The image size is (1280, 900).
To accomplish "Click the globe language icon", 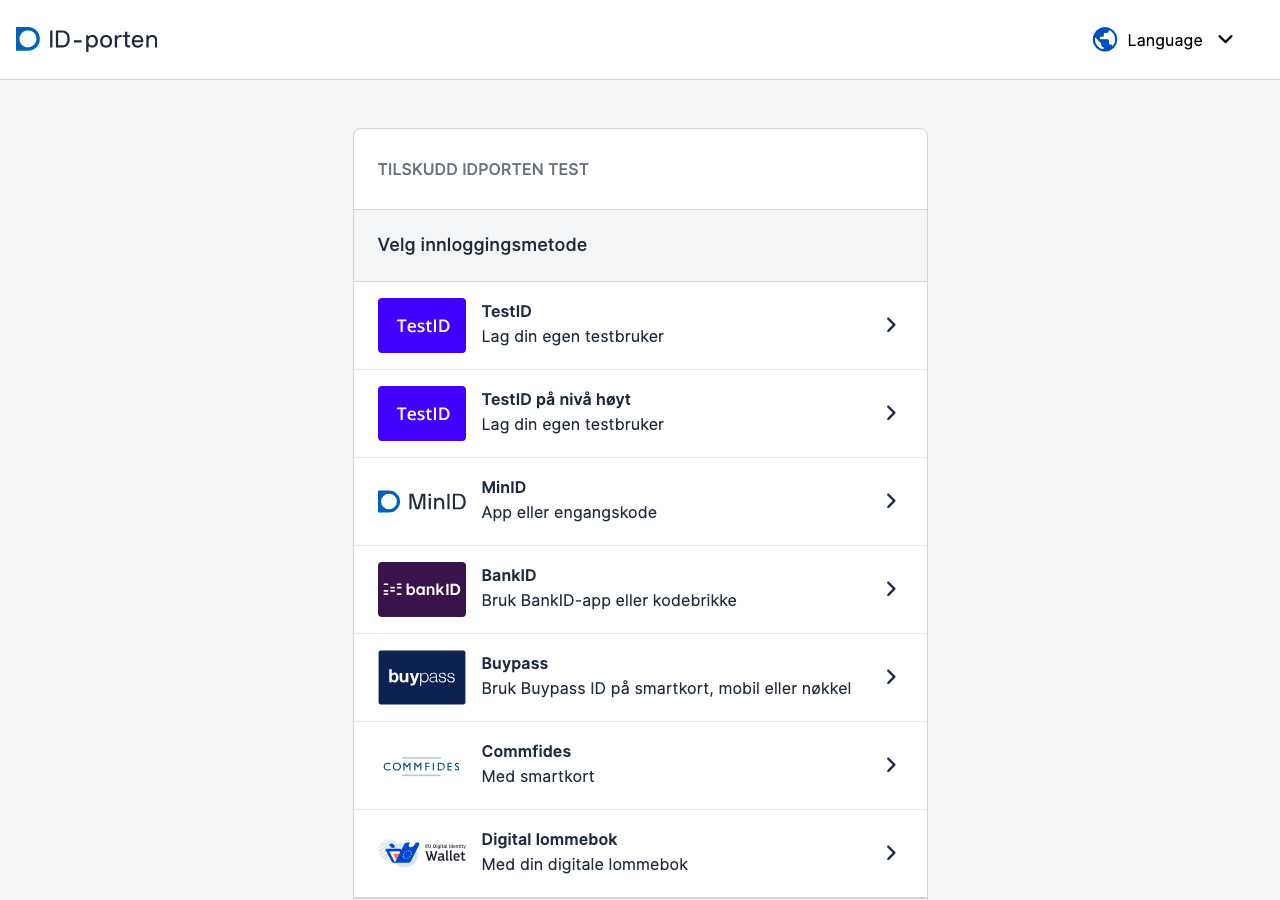I will click(x=1105, y=40).
